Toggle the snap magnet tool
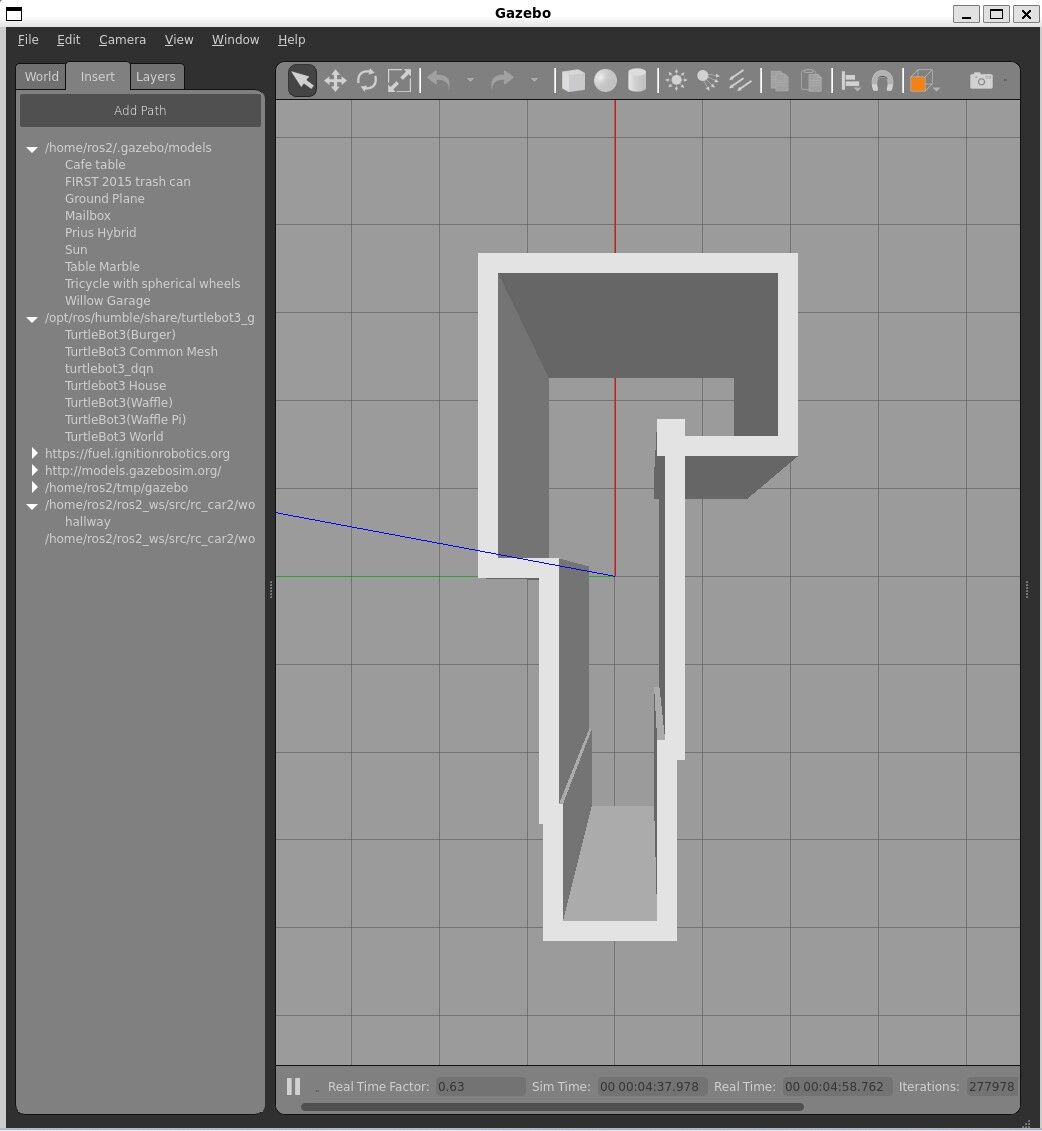 click(x=882, y=80)
